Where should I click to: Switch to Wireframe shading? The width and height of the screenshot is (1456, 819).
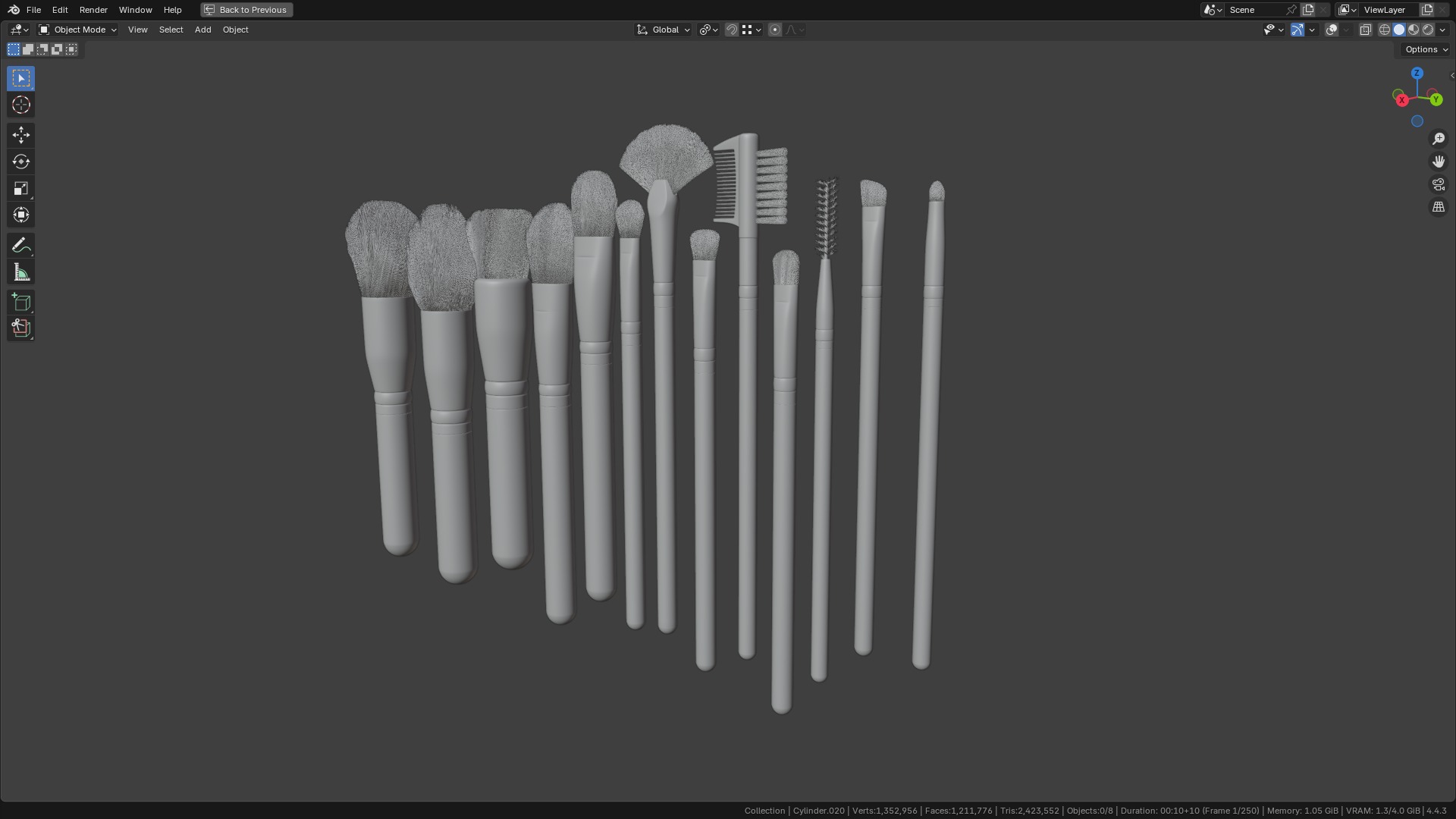click(1384, 30)
